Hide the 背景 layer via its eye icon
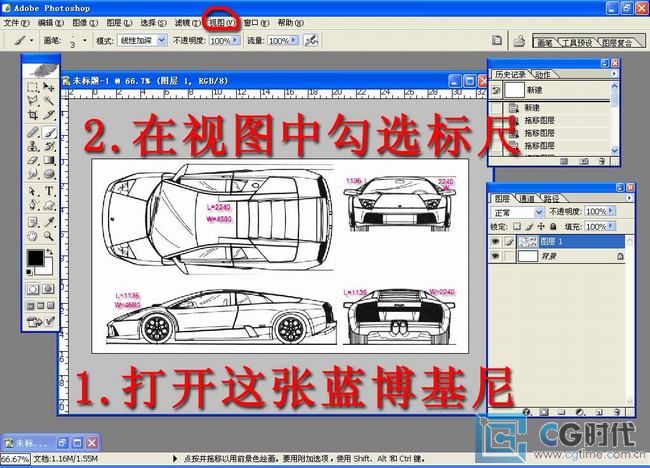The image size is (650, 468). coord(495,256)
